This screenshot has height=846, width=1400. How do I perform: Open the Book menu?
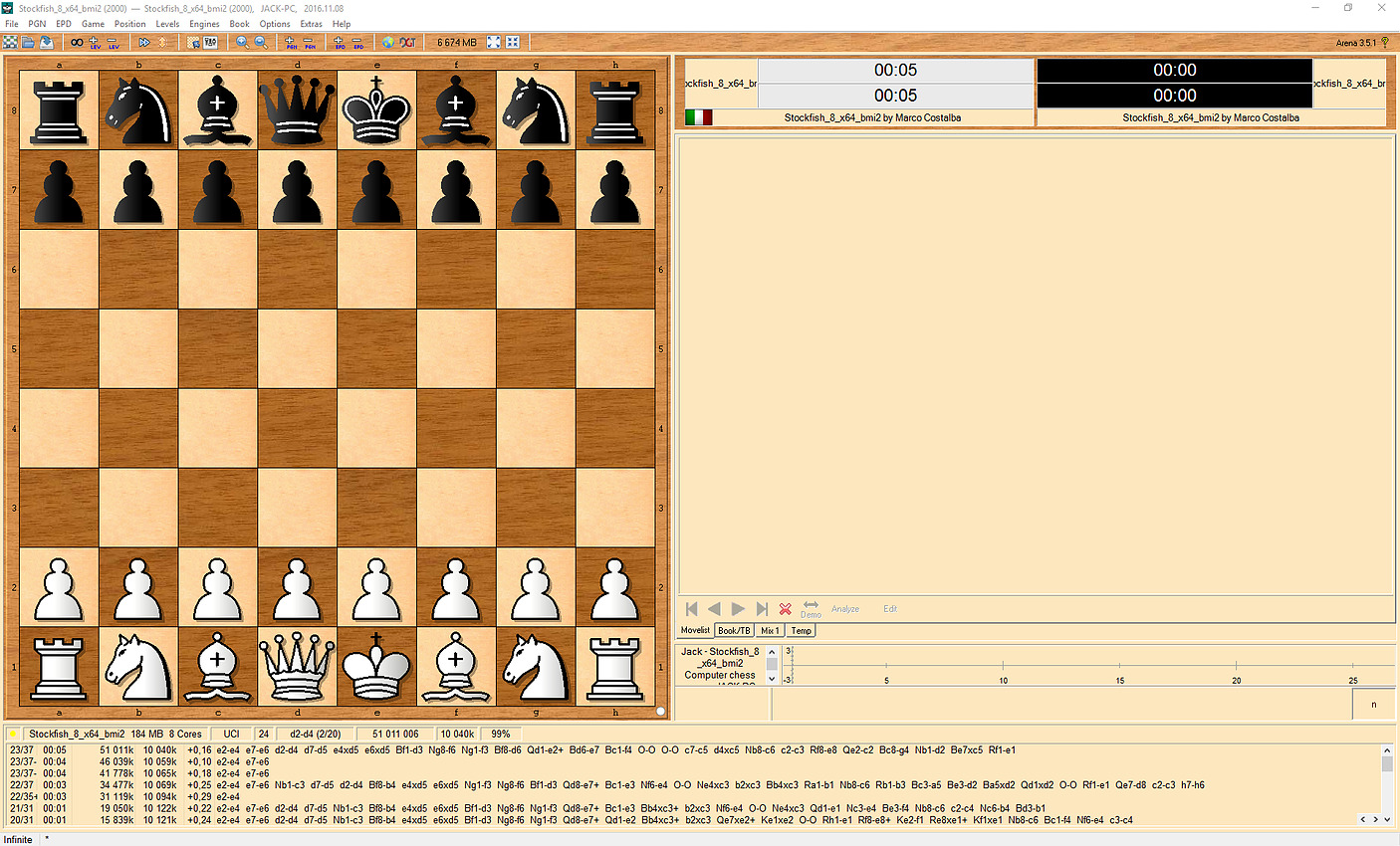(x=239, y=24)
